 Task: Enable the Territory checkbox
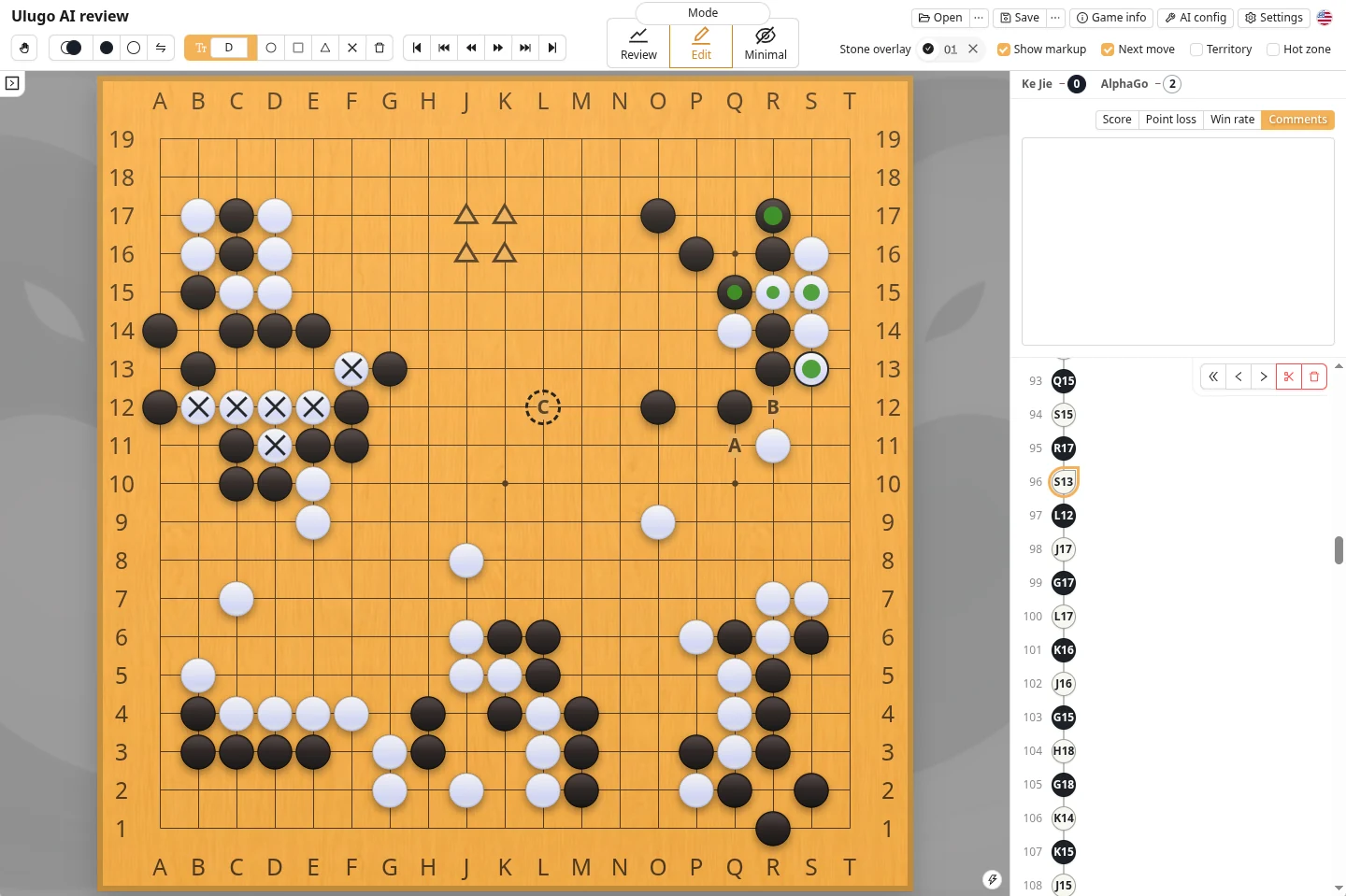(x=1196, y=50)
